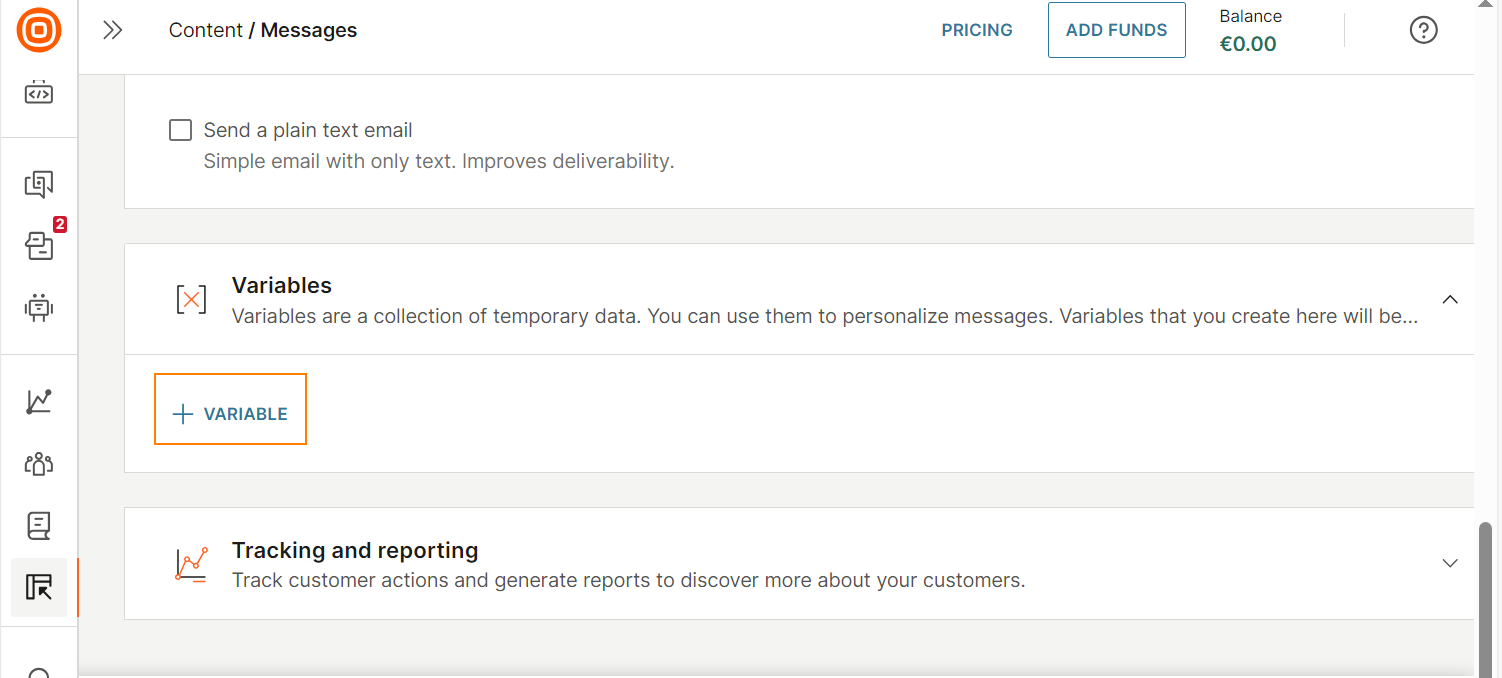1502x678 pixels.
Task: Go to Content in the breadcrumb
Action: pos(205,30)
